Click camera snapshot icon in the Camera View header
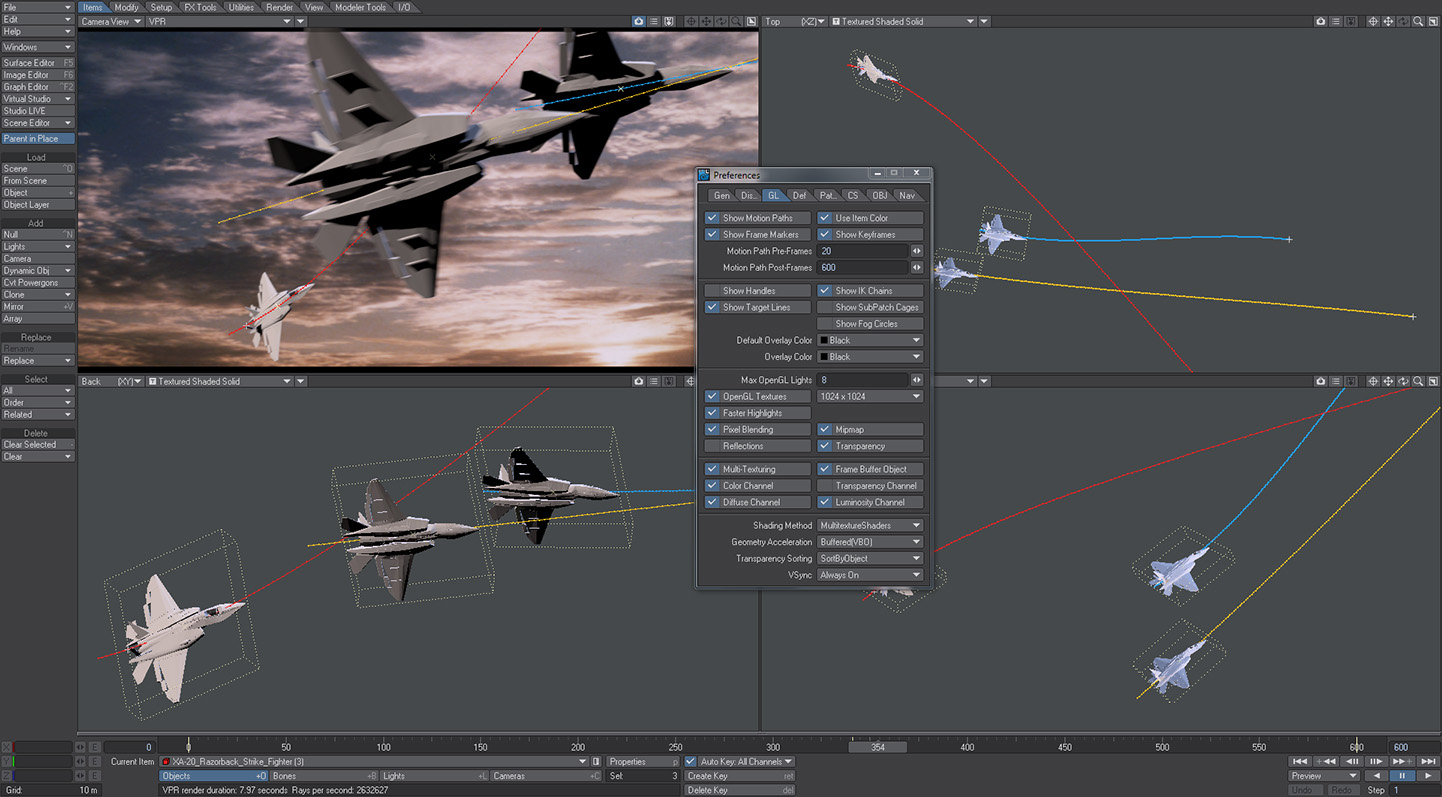 point(639,21)
